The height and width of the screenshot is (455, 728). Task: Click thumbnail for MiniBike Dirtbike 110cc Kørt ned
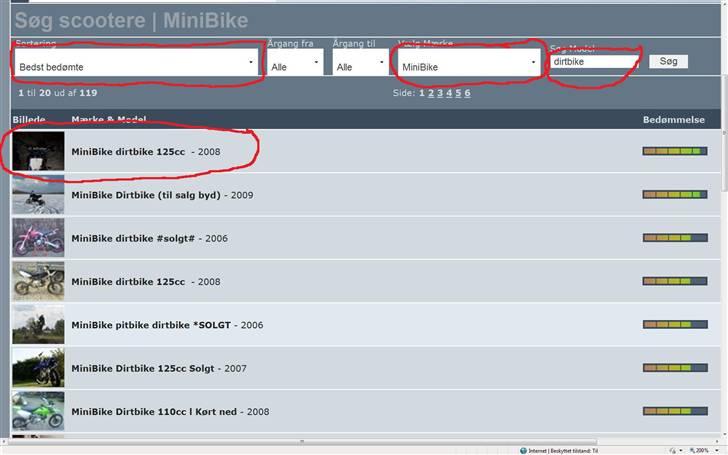tap(38, 411)
